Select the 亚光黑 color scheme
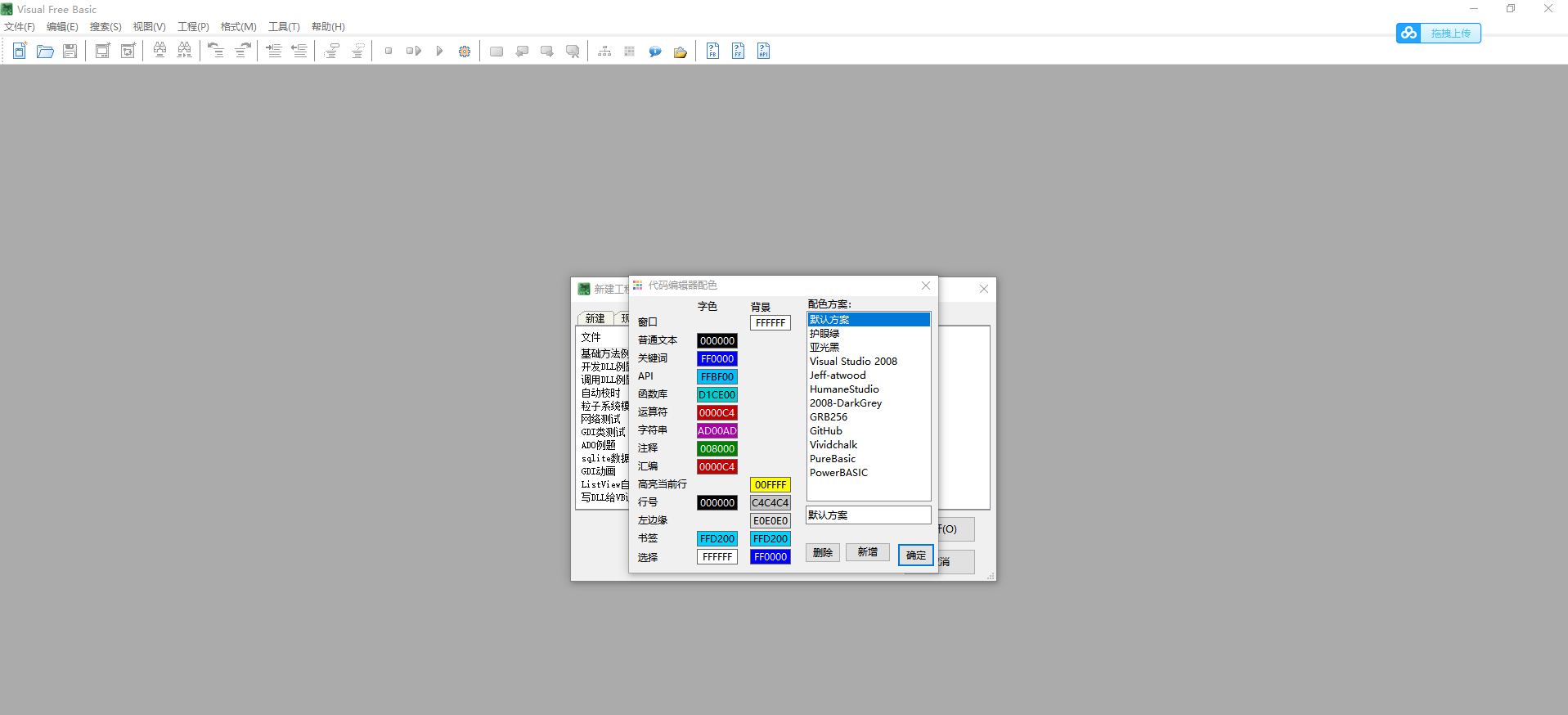 [x=869, y=348]
